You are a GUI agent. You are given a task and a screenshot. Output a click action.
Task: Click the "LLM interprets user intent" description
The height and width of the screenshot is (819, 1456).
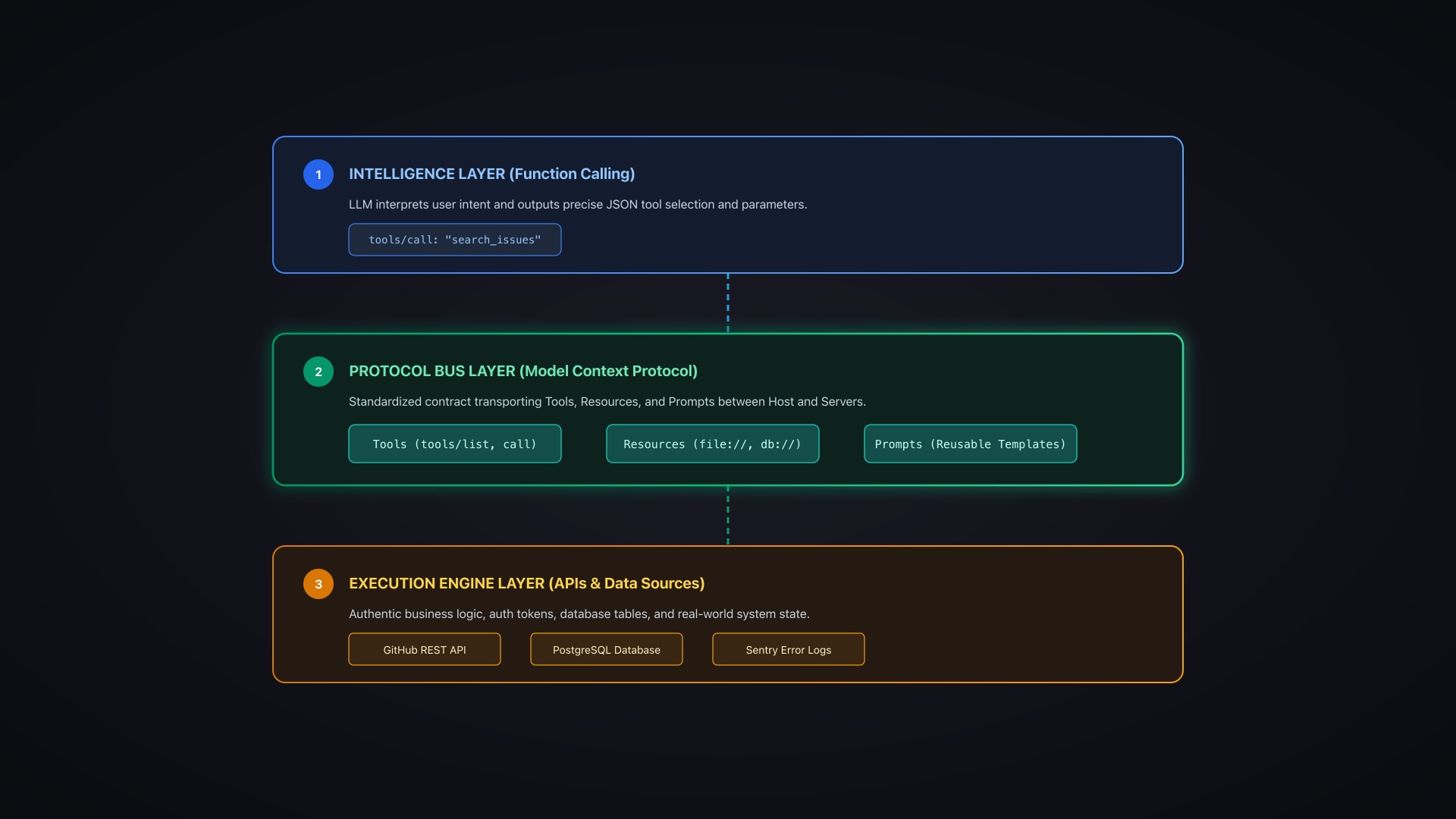578,204
